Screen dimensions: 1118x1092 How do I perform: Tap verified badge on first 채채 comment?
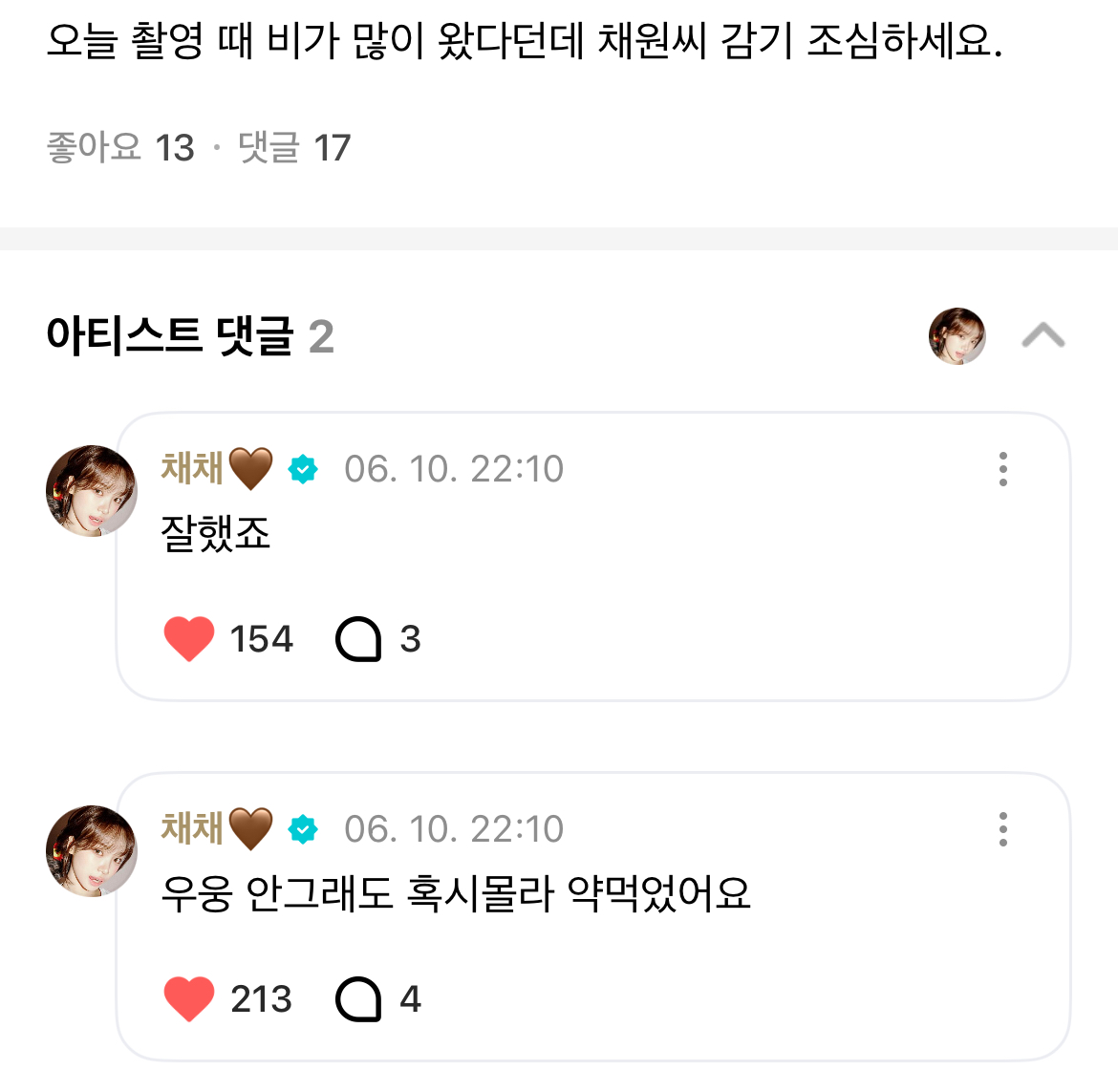click(303, 469)
